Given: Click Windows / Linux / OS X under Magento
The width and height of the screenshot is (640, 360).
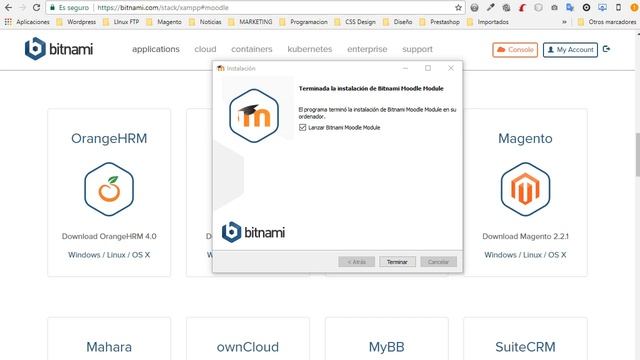Looking at the screenshot, I should point(525,255).
